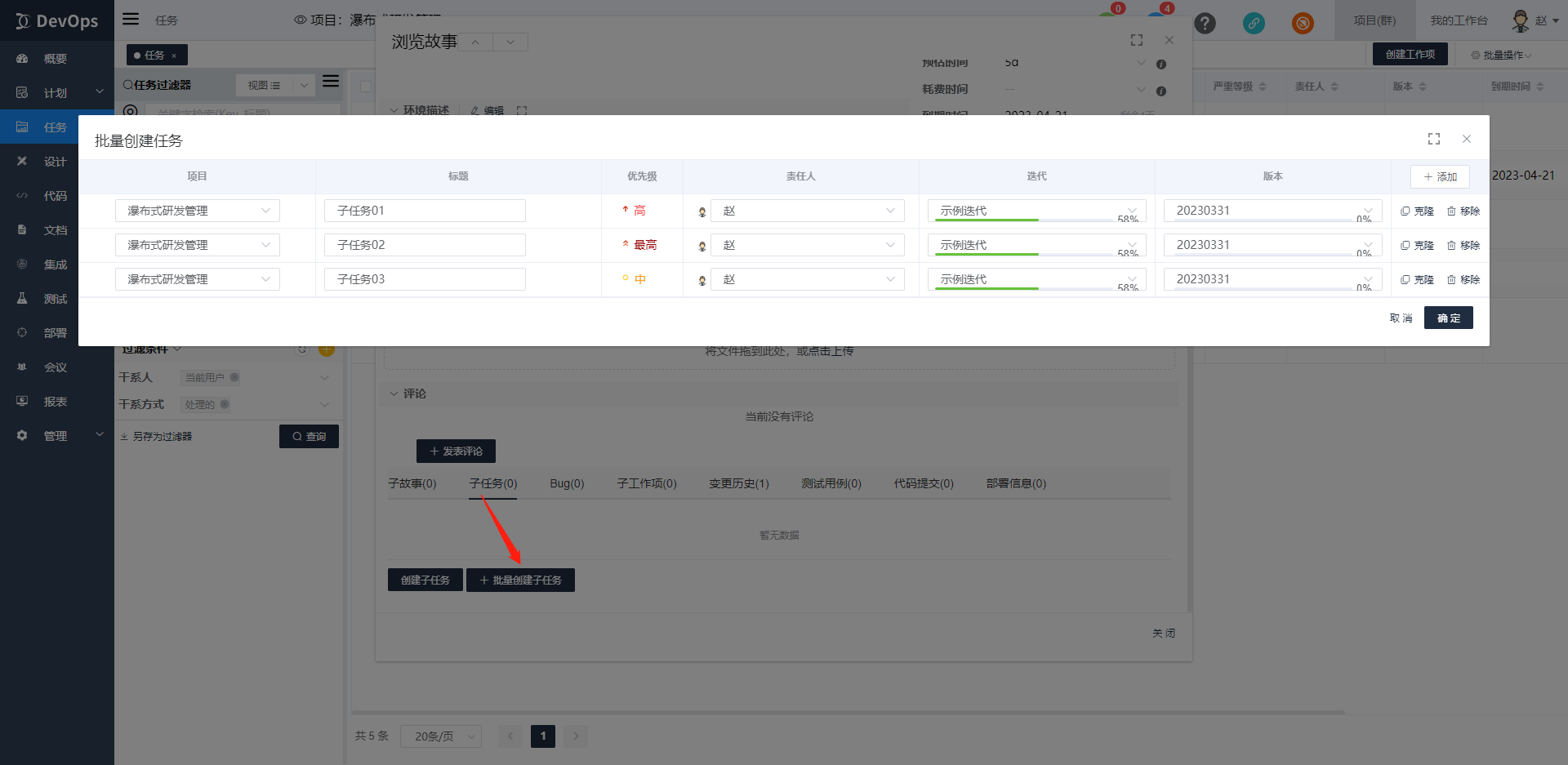Viewport: 1568px width, 765px height.
Task: Click the 克隆 icon for 子任务01 row
Action: click(1417, 211)
